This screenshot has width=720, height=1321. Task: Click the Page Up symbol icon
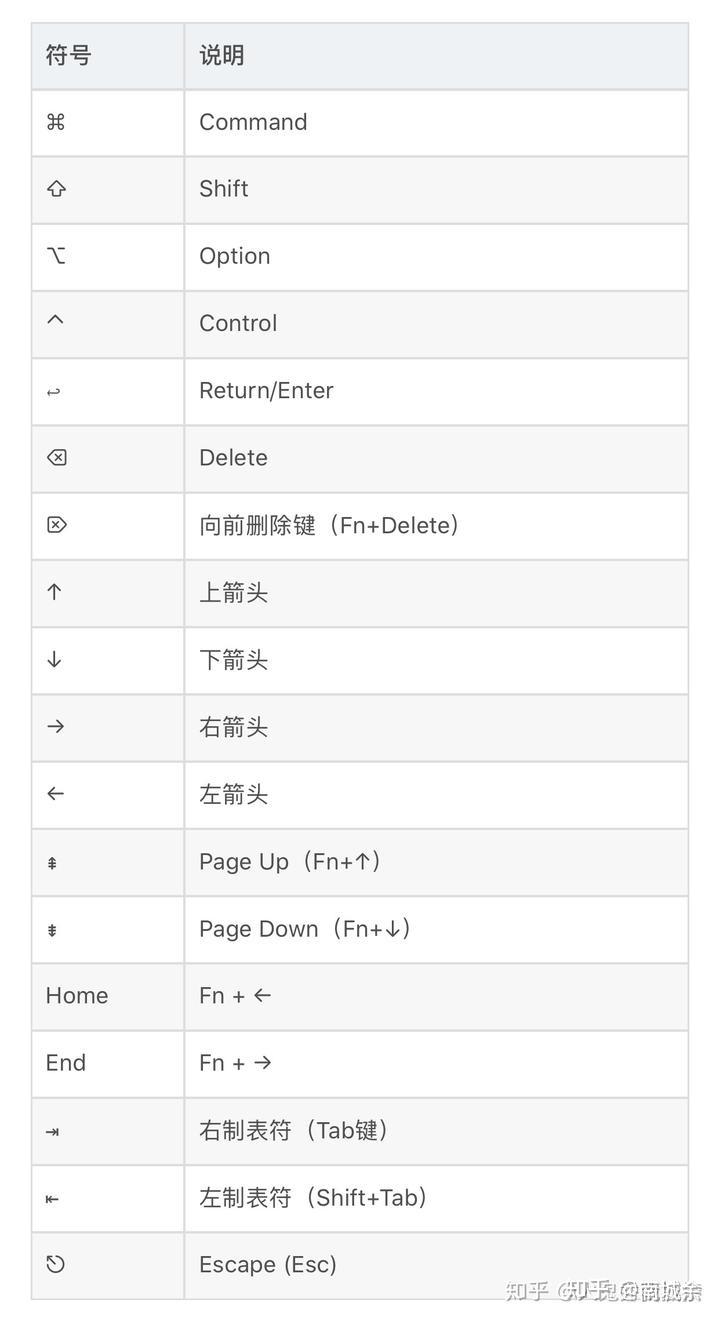(52, 863)
